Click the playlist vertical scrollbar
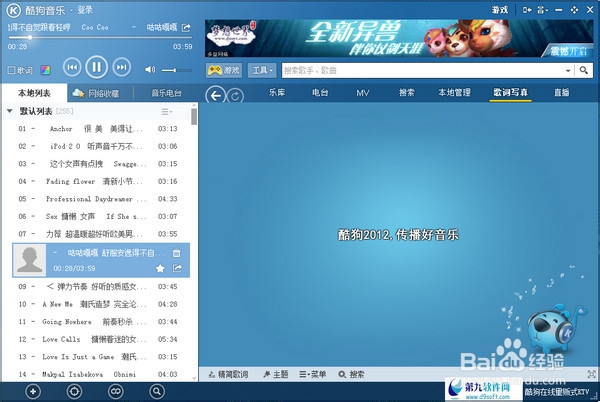Viewport: 600px width, 402px height. click(x=194, y=116)
